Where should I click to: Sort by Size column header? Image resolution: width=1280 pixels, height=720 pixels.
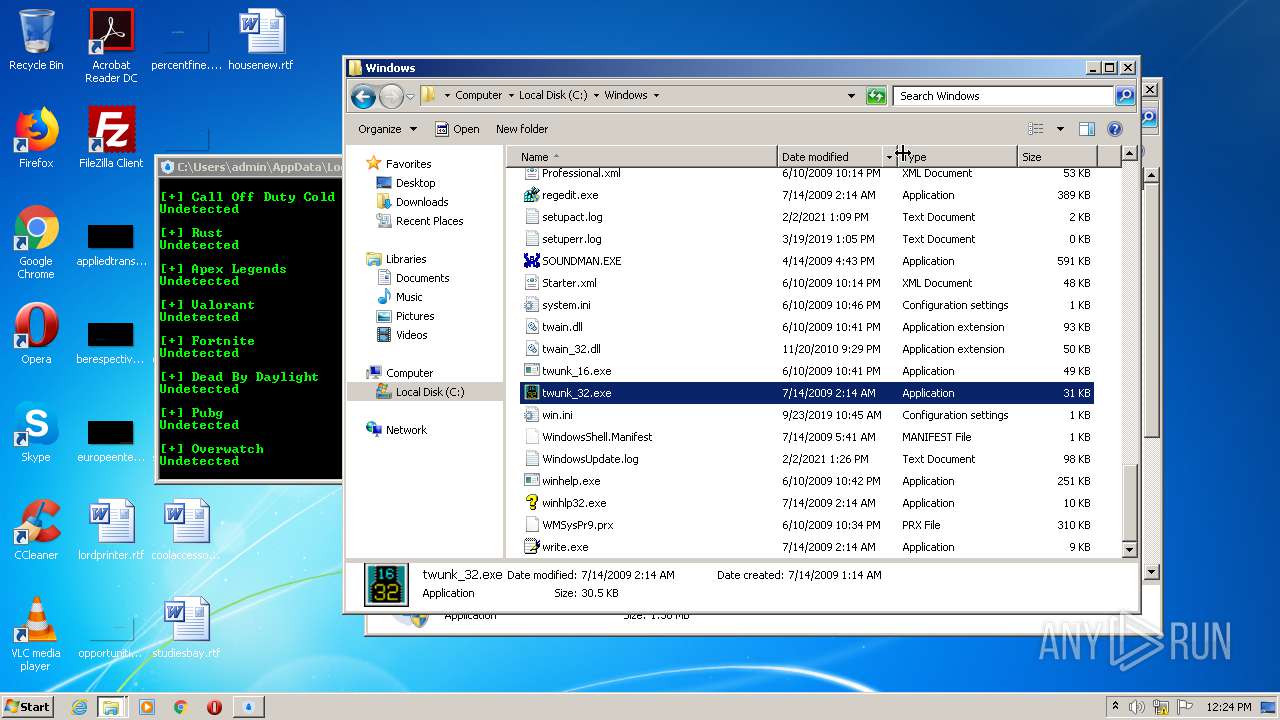click(x=1057, y=157)
